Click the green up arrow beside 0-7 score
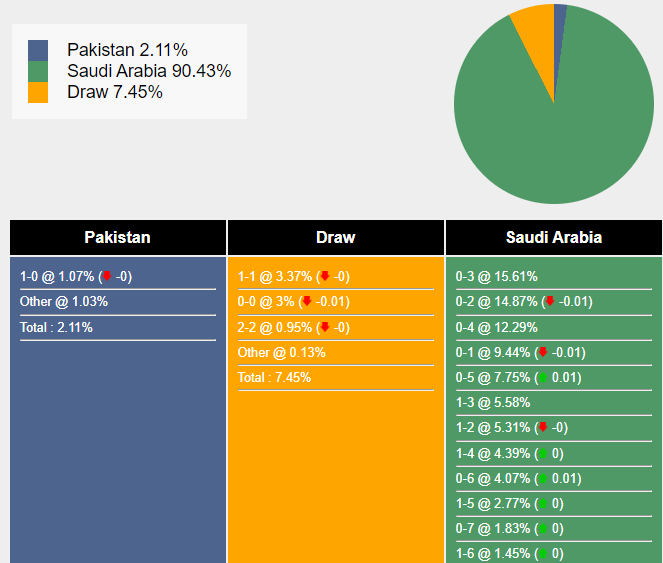663x563 pixels. [542, 529]
